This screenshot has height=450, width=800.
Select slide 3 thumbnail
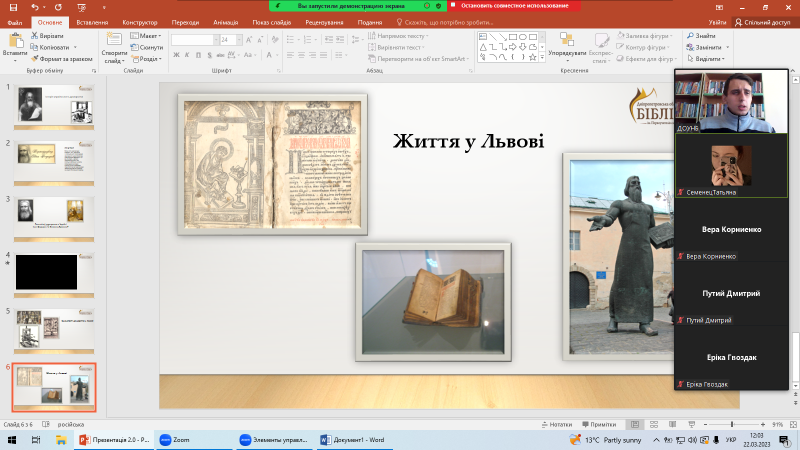pos(54,219)
